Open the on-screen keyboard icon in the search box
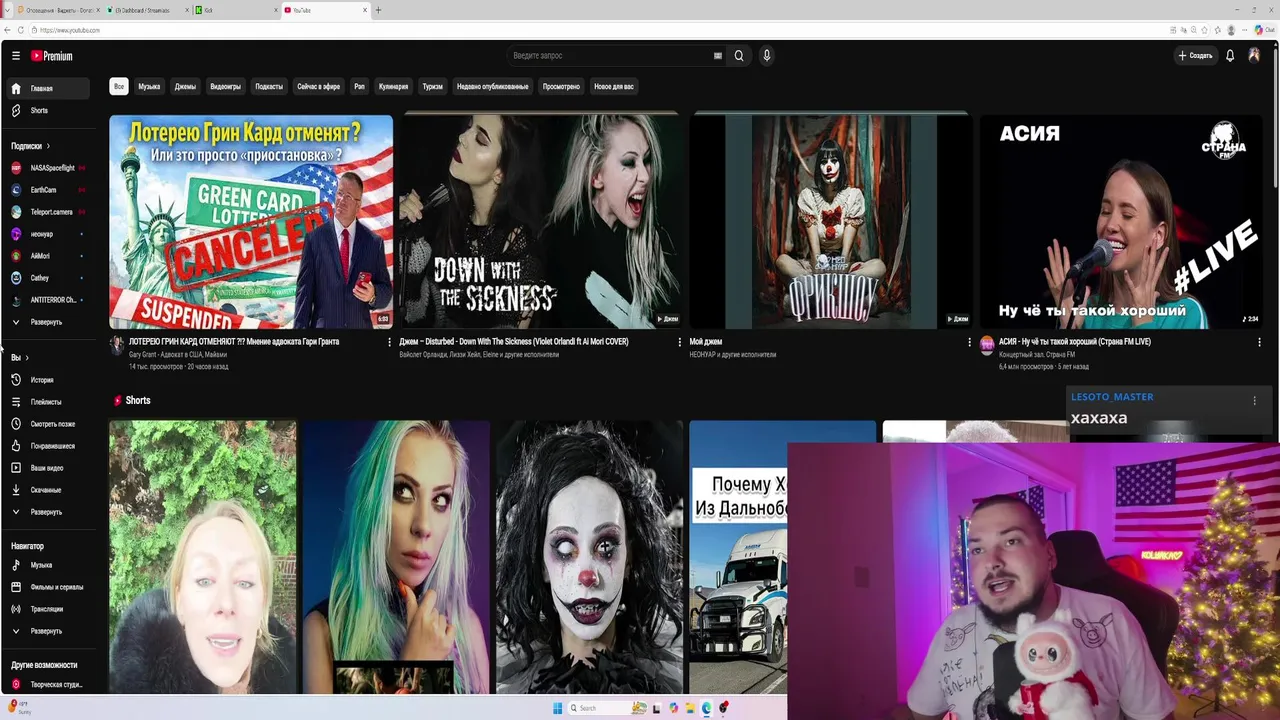 point(717,56)
